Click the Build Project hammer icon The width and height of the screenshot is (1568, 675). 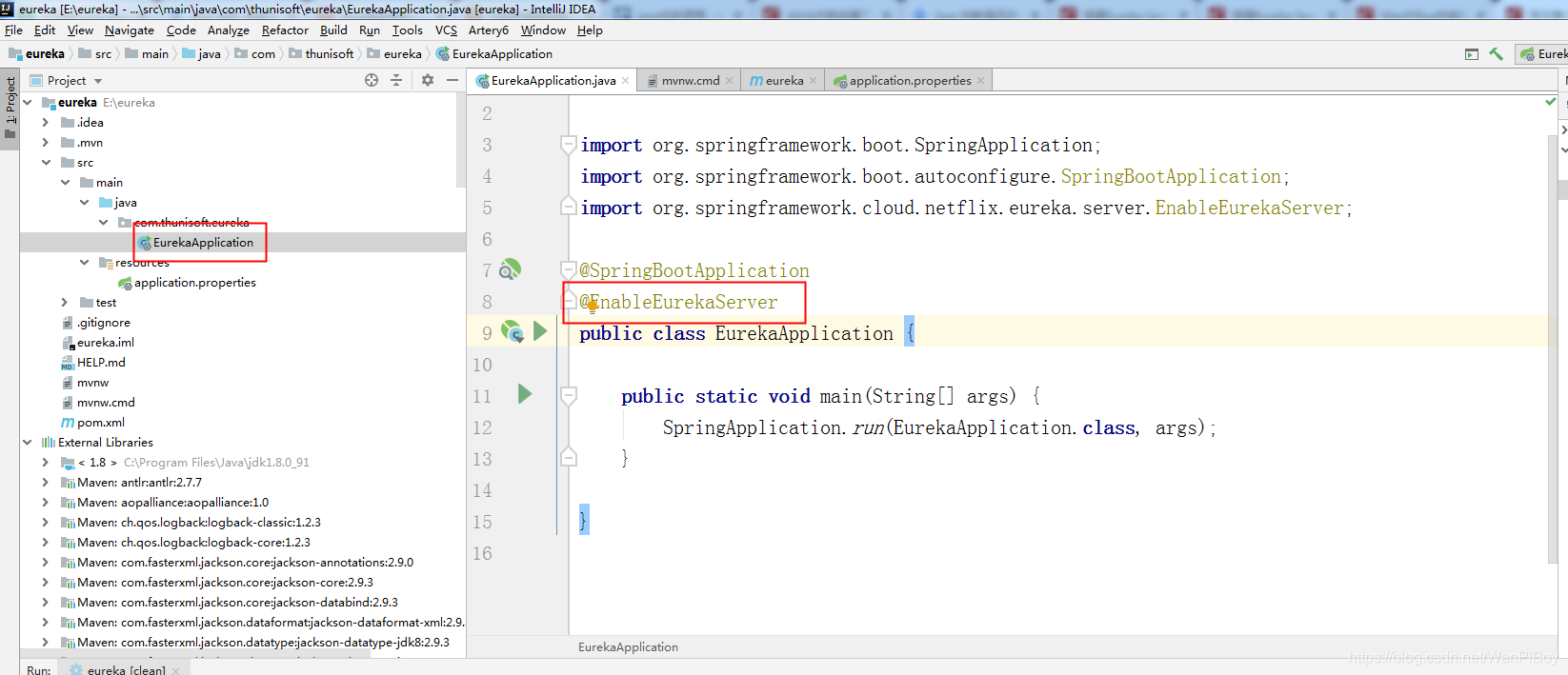1496,54
